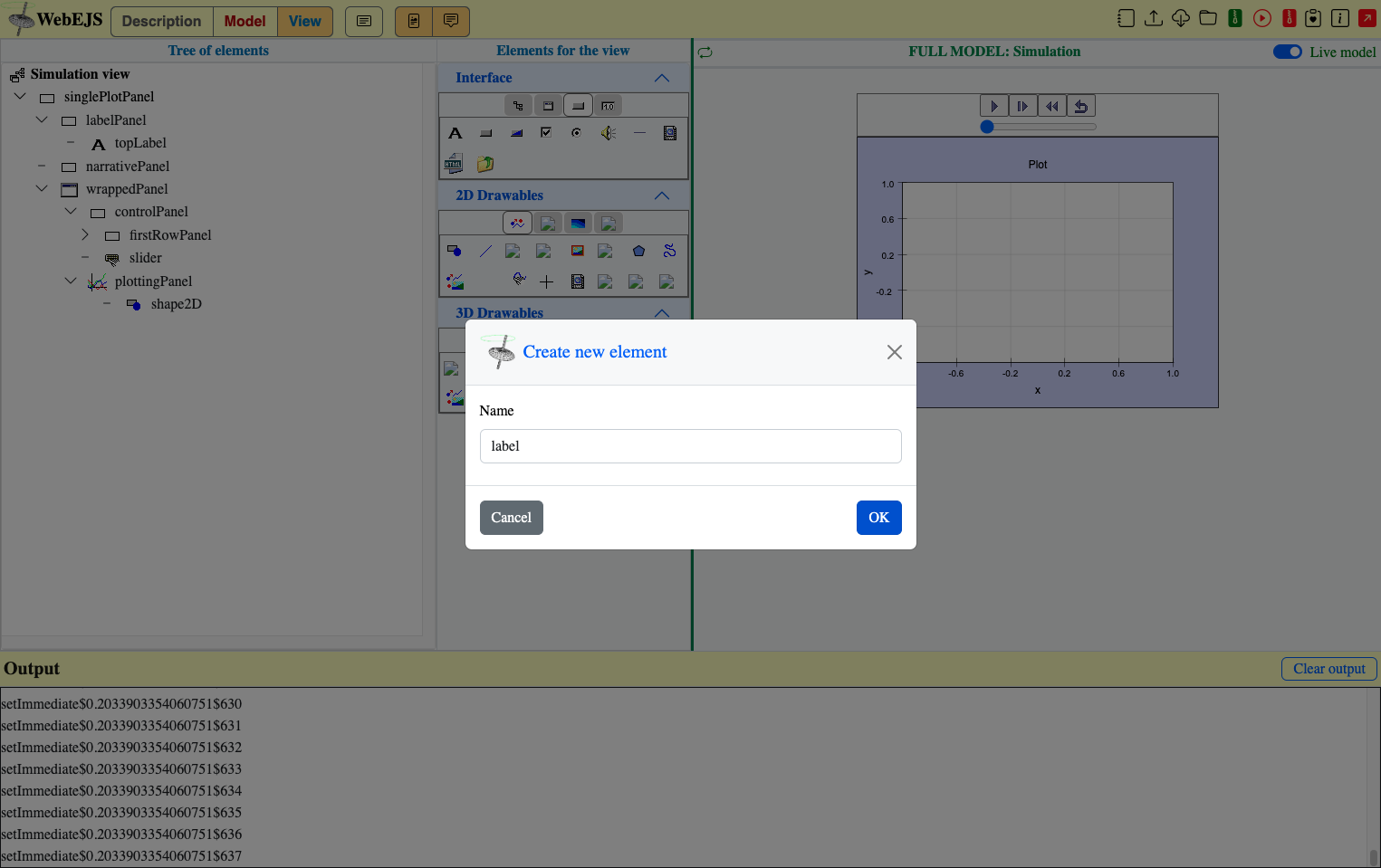
Task: Select the trail-points 2D Drawables subtab
Action: [517, 223]
